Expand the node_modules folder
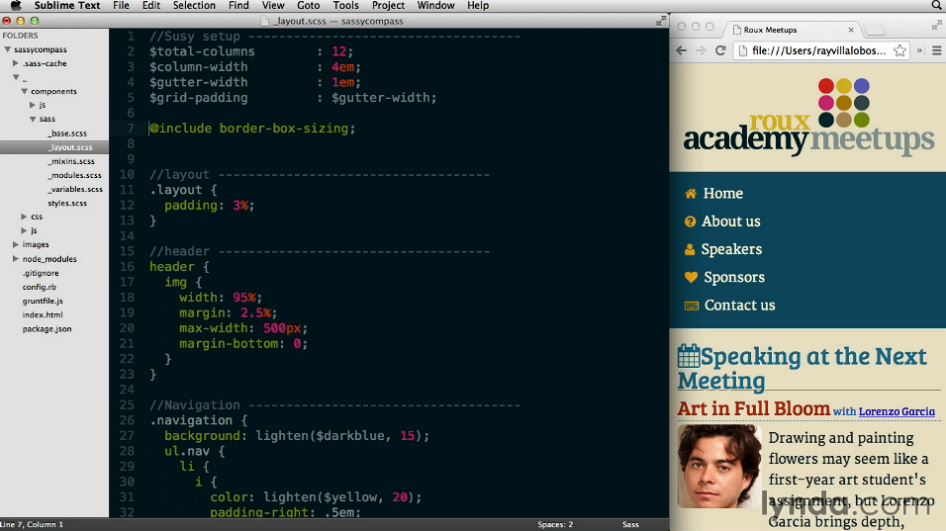Image resolution: width=946 pixels, height=531 pixels. [16, 259]
